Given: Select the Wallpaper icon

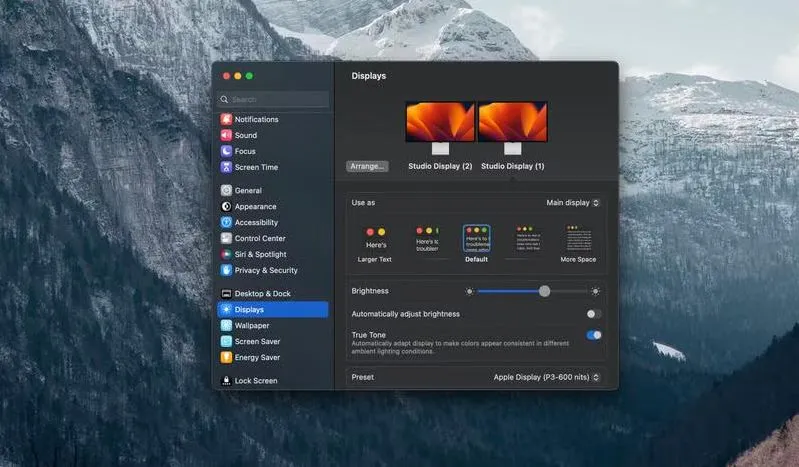Looking at the screenshot, I should point(226,325).
